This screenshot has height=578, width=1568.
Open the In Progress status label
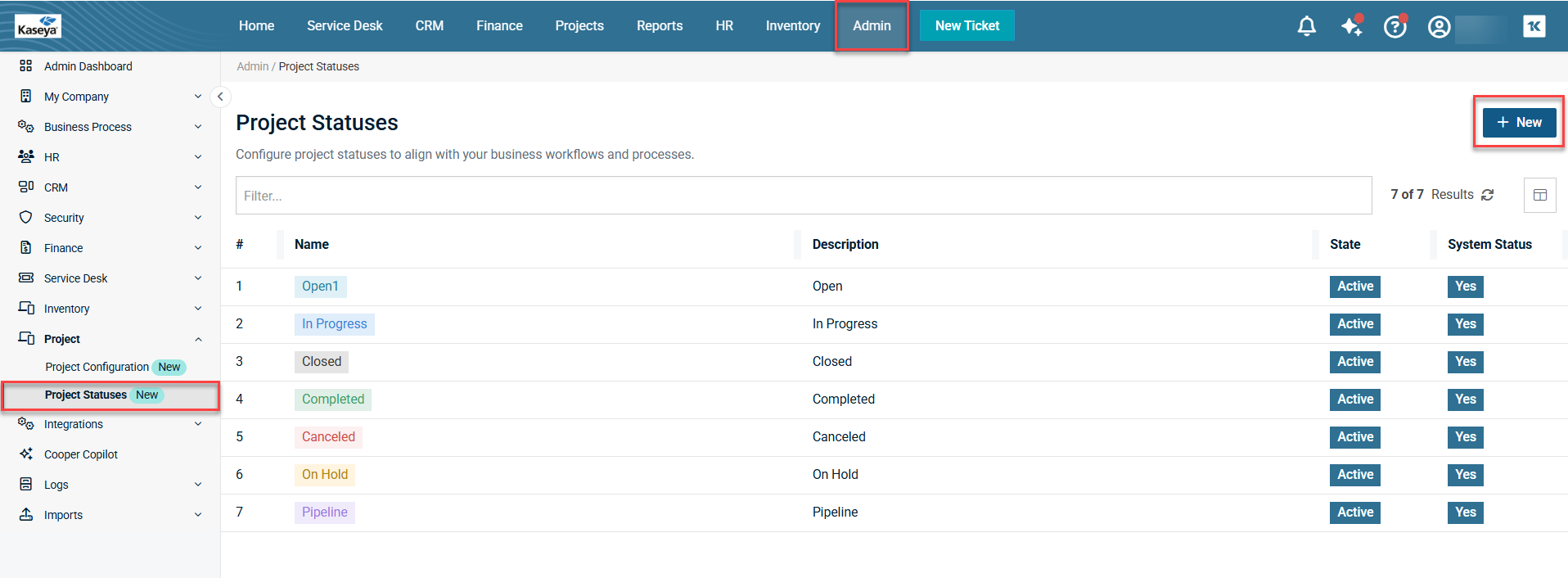334,324
